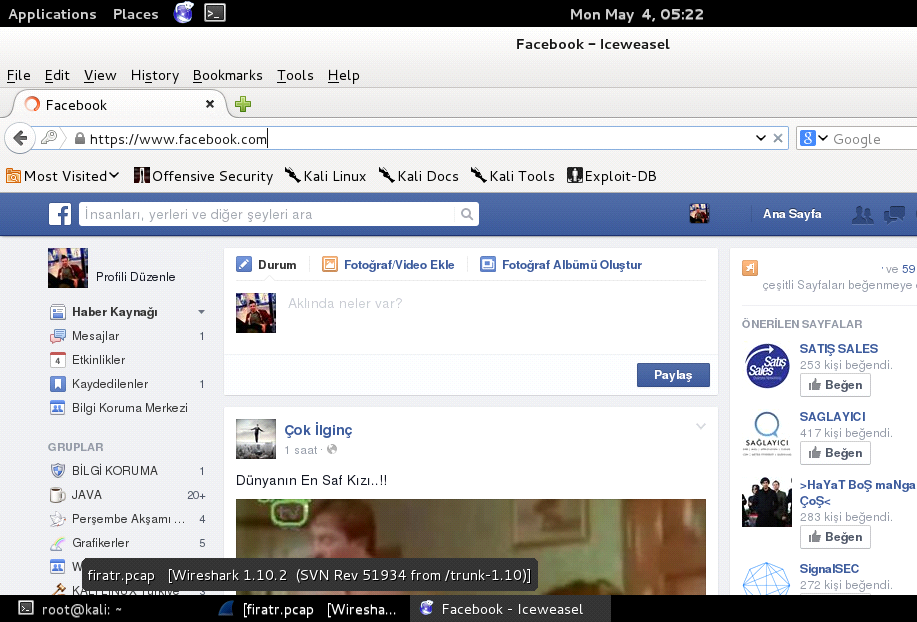Open the Bookmarks menu
Screen dimensions: 917x622
point(227,75)
